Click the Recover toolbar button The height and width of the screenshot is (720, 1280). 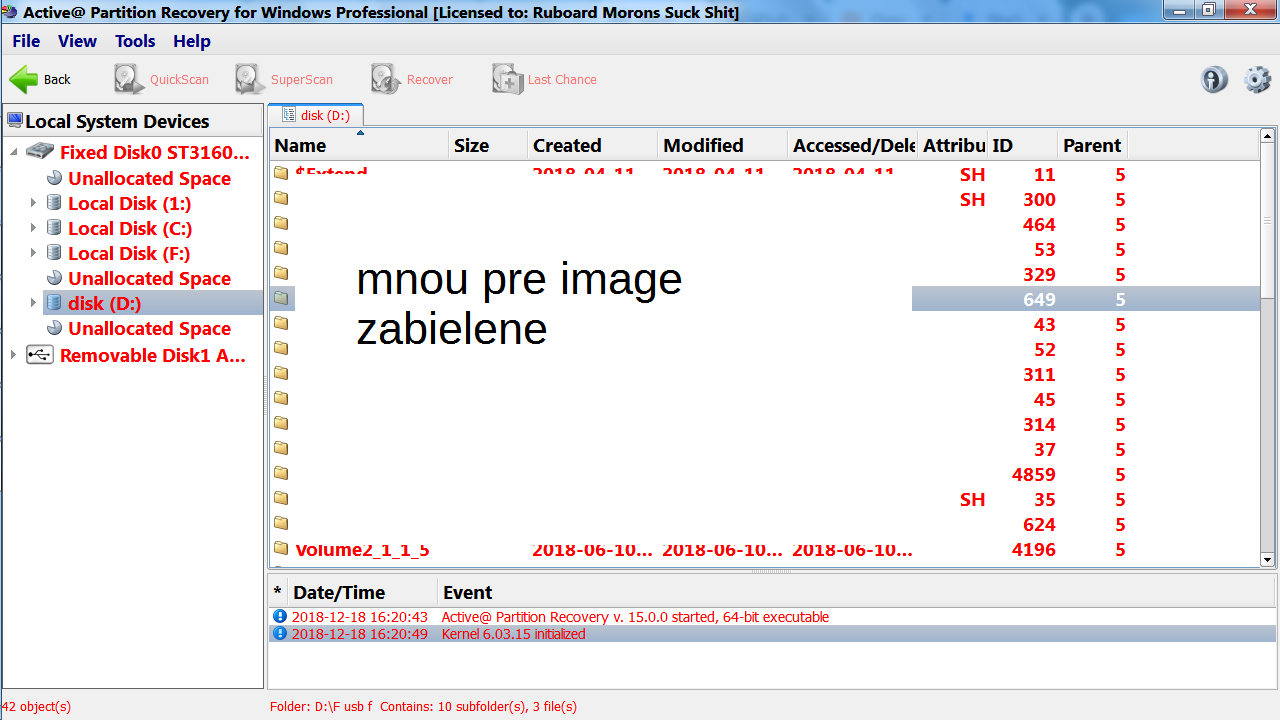tap(412, 80)
